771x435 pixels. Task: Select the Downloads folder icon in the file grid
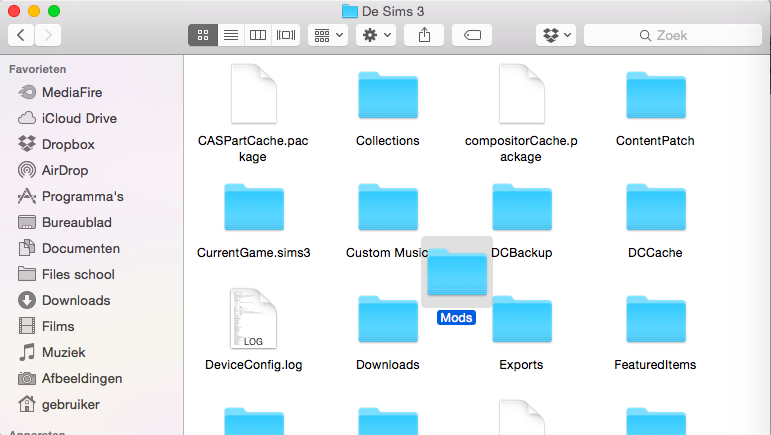pyautogui.click(x=388, y=319)
